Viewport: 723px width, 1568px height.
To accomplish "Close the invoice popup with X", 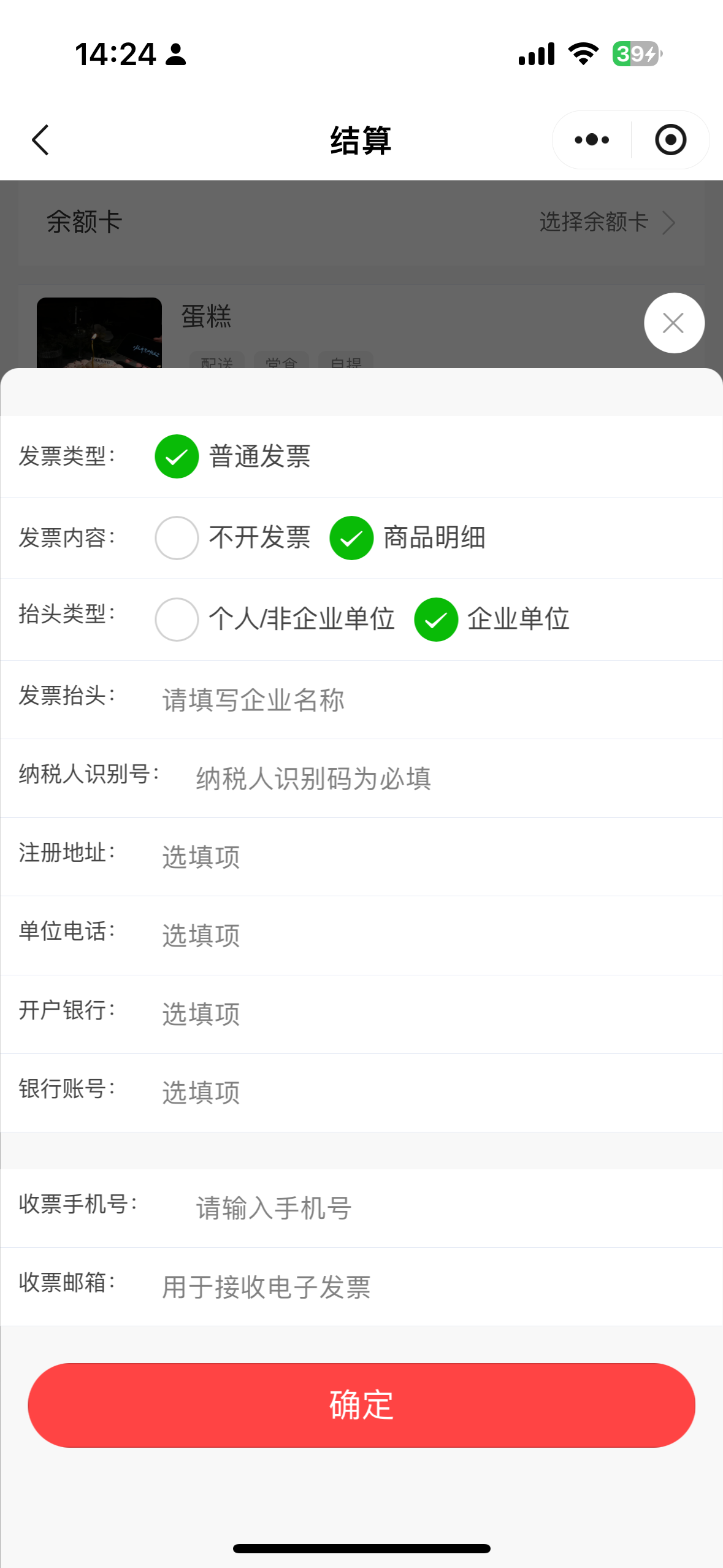I will pos(673,323).
